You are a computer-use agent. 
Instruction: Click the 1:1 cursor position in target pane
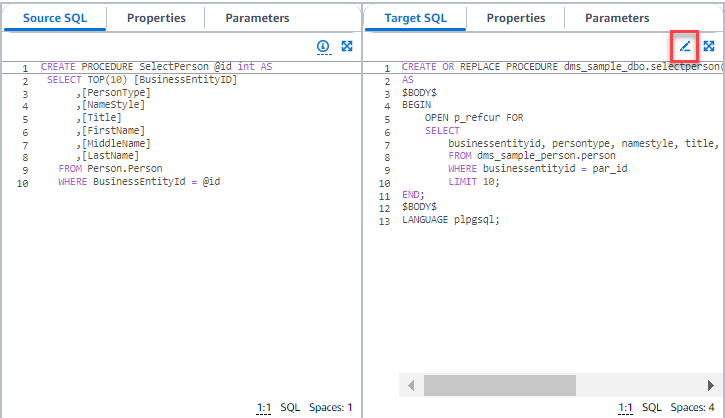coord(626,407)
